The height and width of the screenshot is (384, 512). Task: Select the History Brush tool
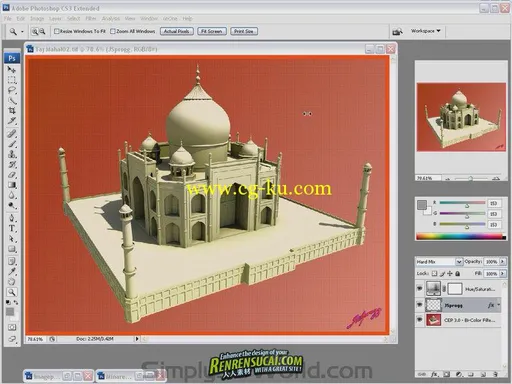pos(12,164)
